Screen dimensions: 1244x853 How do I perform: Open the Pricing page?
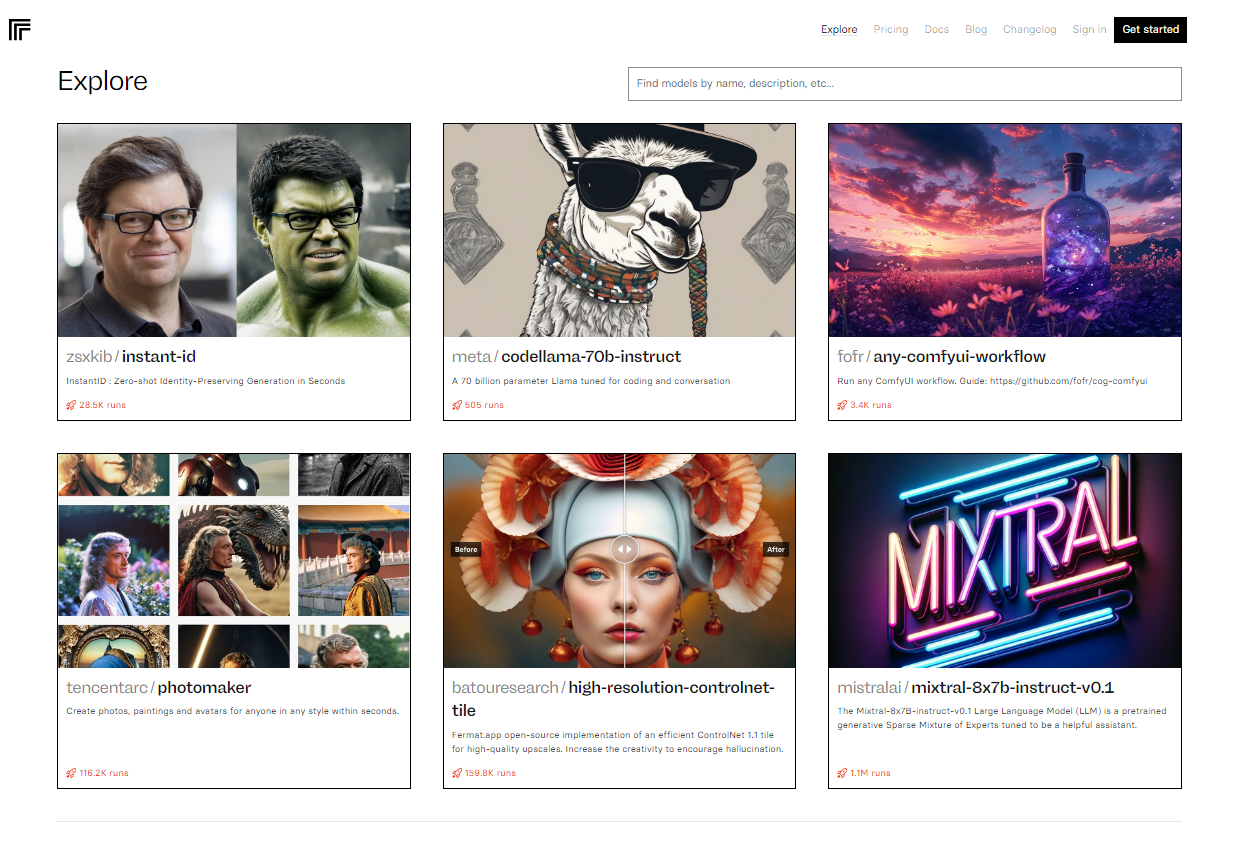pyautogui.click(x=890, y=29)
